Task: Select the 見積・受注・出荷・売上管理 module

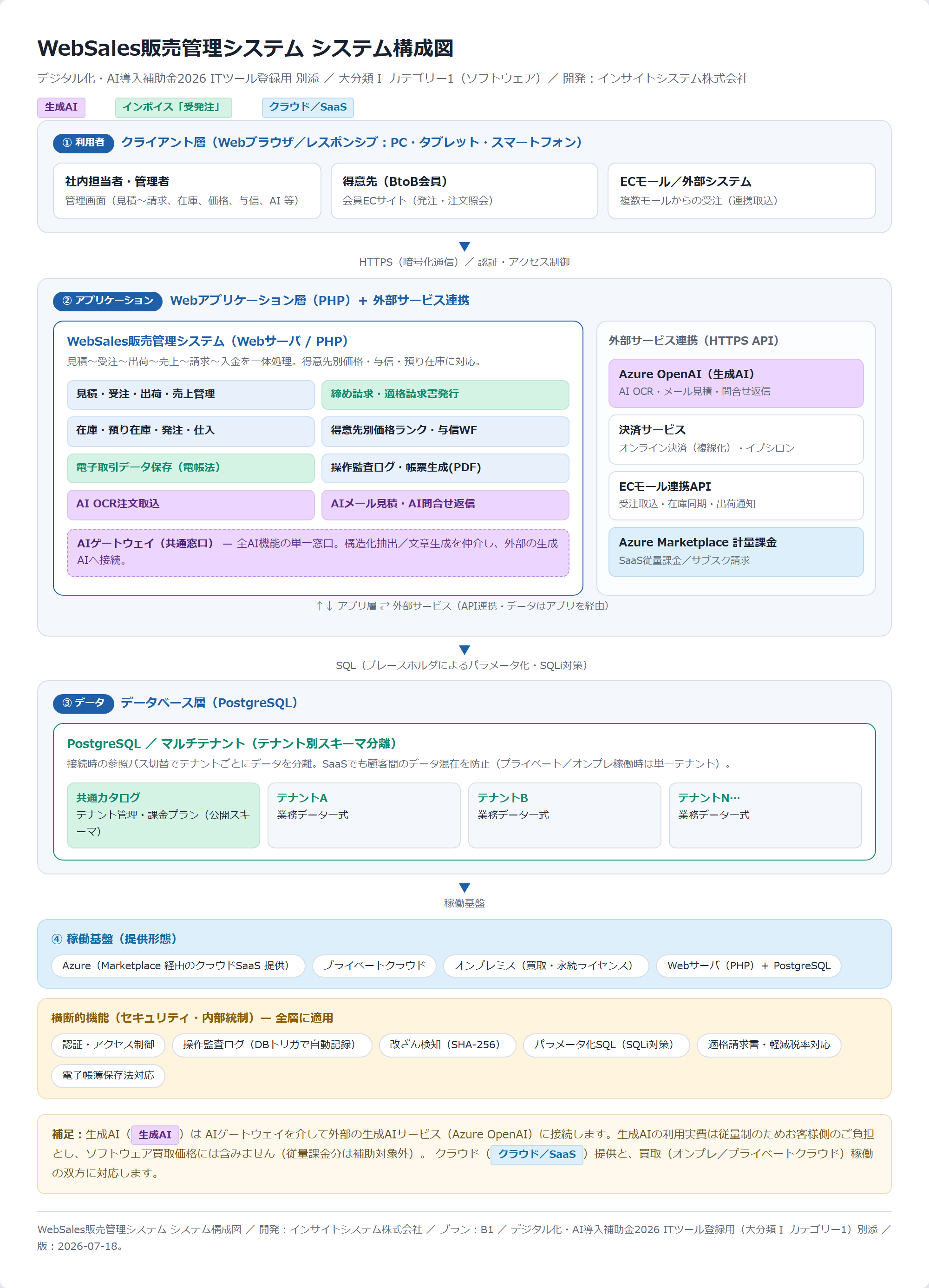Action: (191, 394)
